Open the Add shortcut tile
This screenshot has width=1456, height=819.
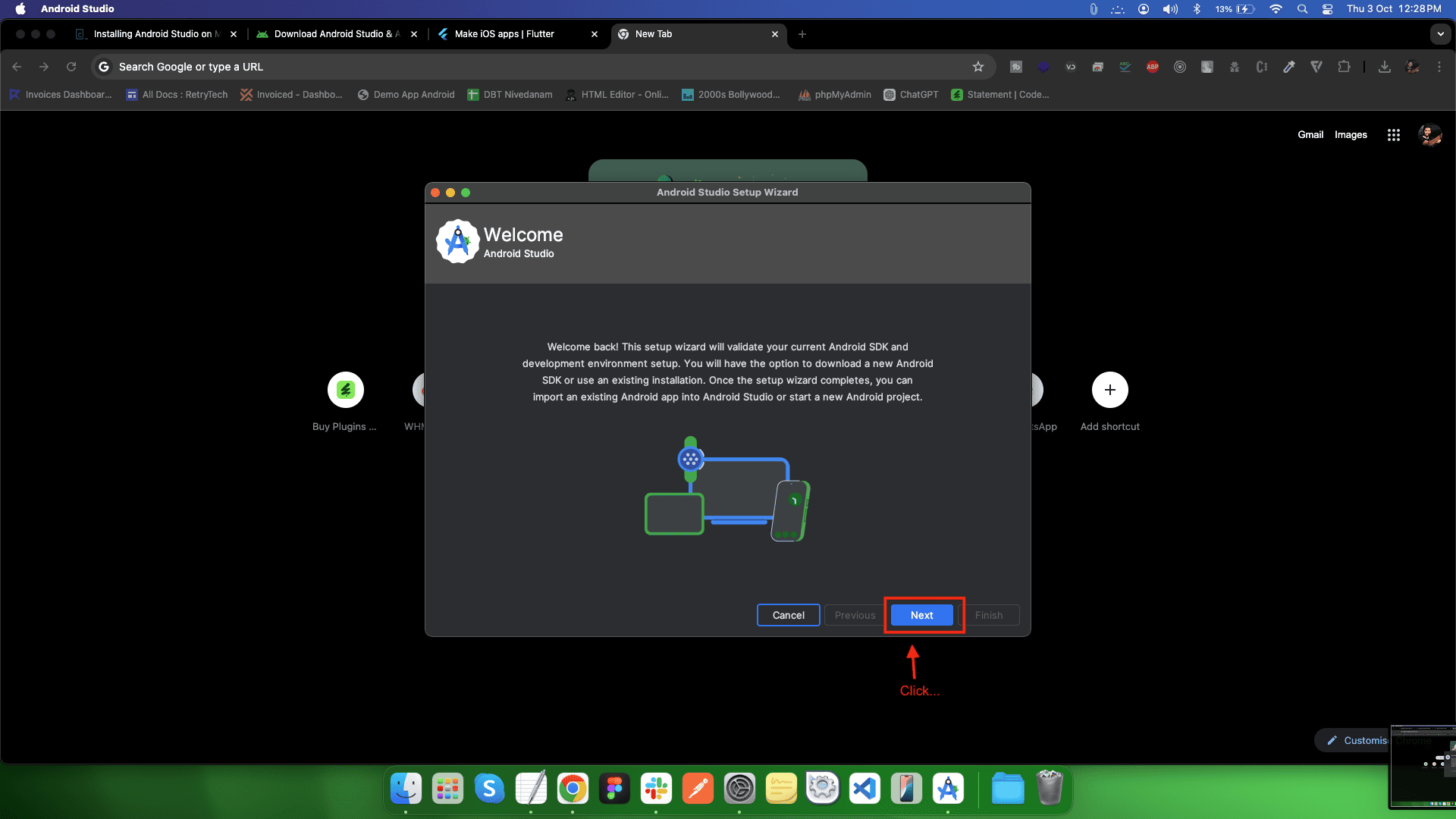click(x=1109, y=390)
